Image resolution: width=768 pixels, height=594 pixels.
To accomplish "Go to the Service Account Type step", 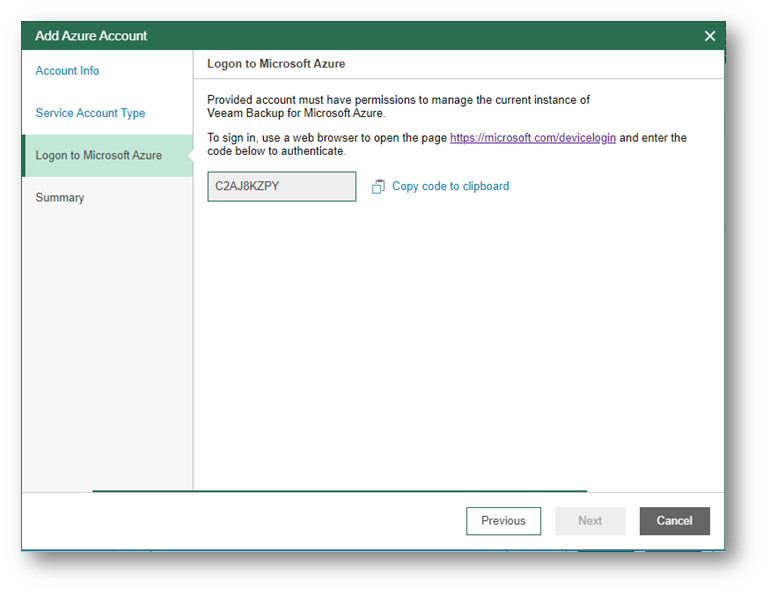I will pos(90,113).
